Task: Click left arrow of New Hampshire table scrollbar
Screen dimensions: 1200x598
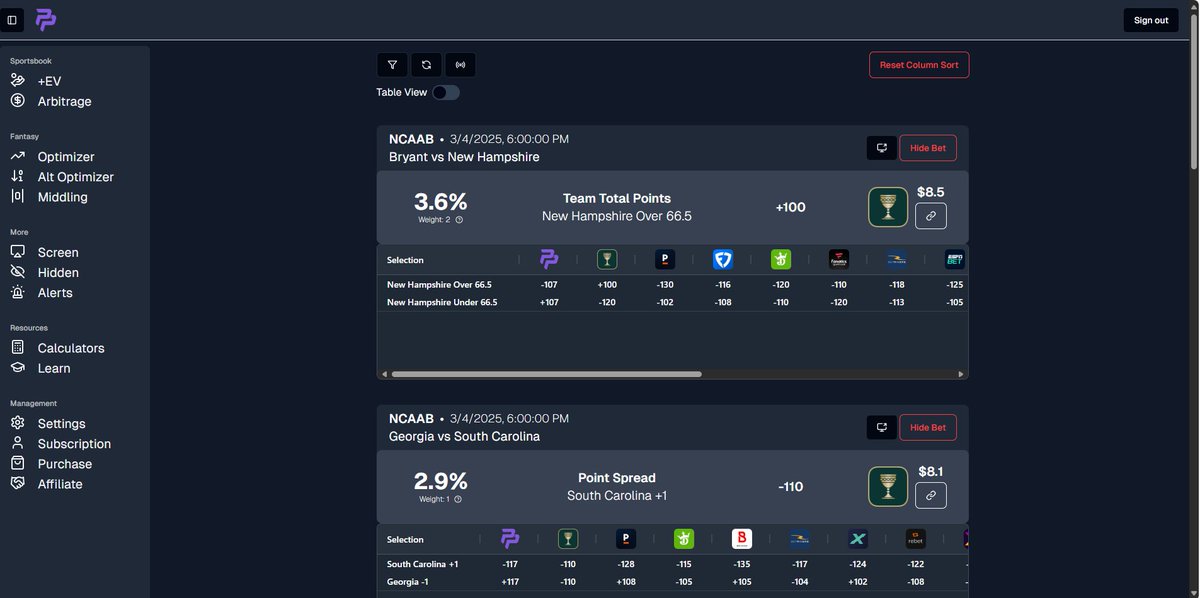Action: 384,374
